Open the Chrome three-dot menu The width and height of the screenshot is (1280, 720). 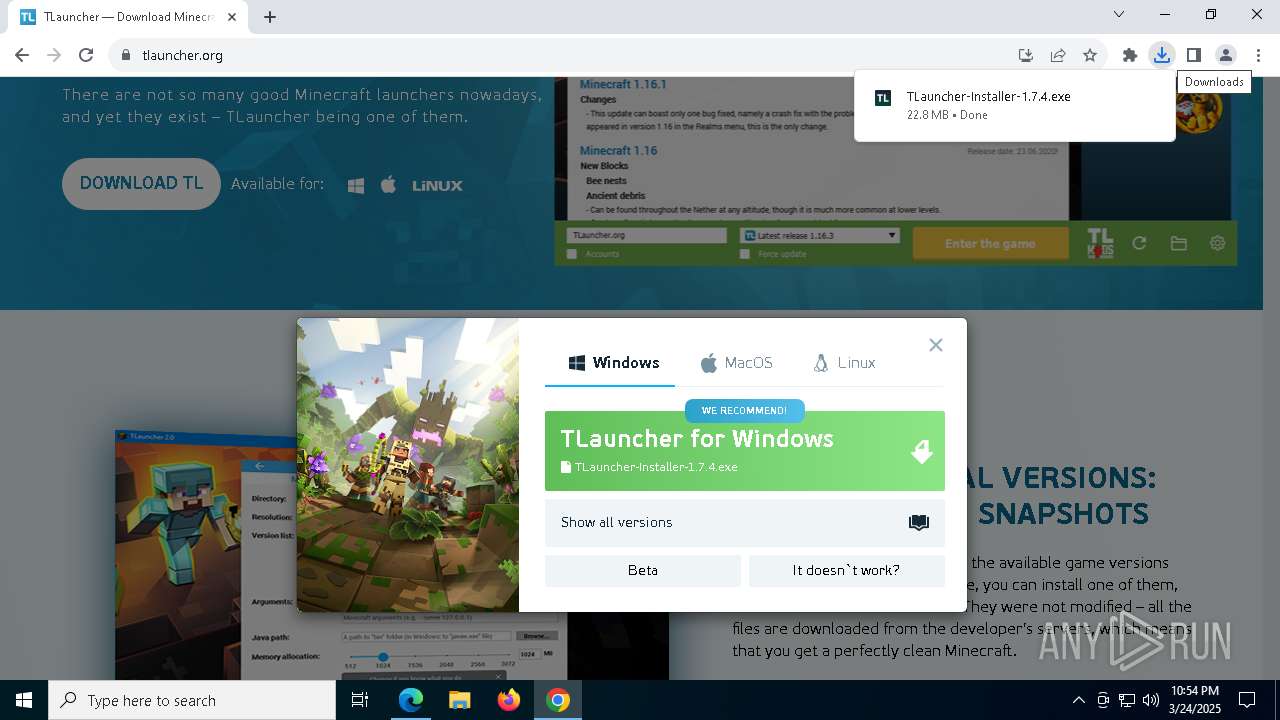1257,55
